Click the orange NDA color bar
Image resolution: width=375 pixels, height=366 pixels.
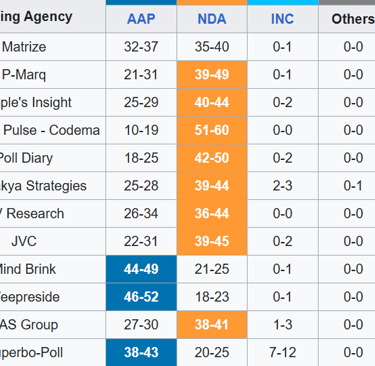click(x=212, y=2)
